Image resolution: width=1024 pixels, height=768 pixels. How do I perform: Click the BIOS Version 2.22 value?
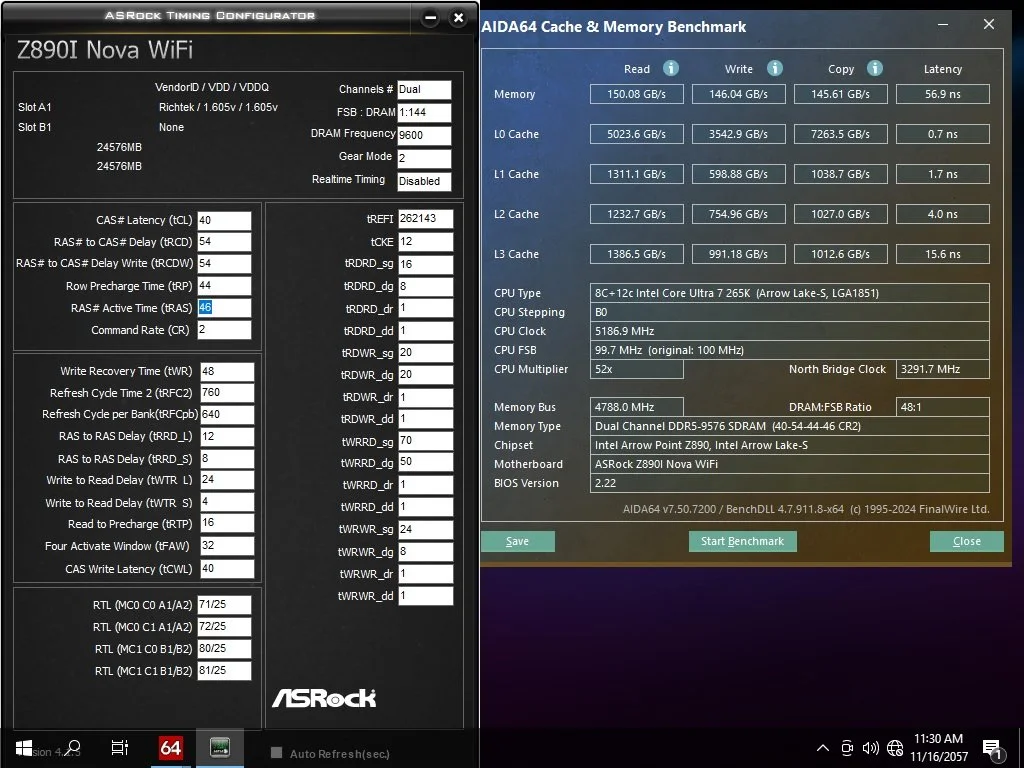[x=790, y=483]
